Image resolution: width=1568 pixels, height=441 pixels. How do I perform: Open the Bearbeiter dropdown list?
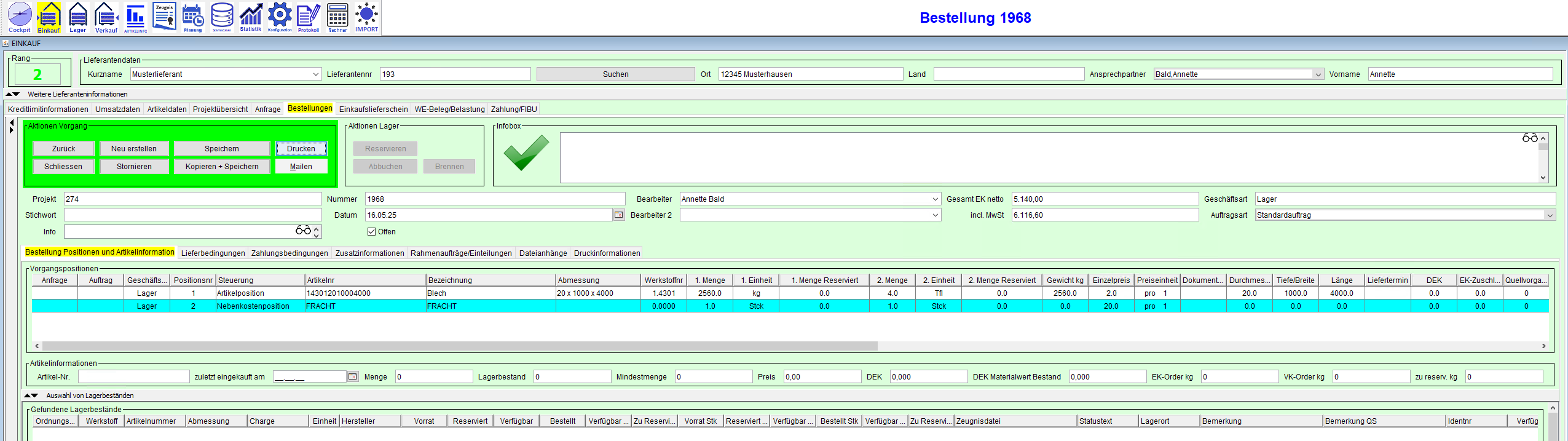(x=935, y=199)
